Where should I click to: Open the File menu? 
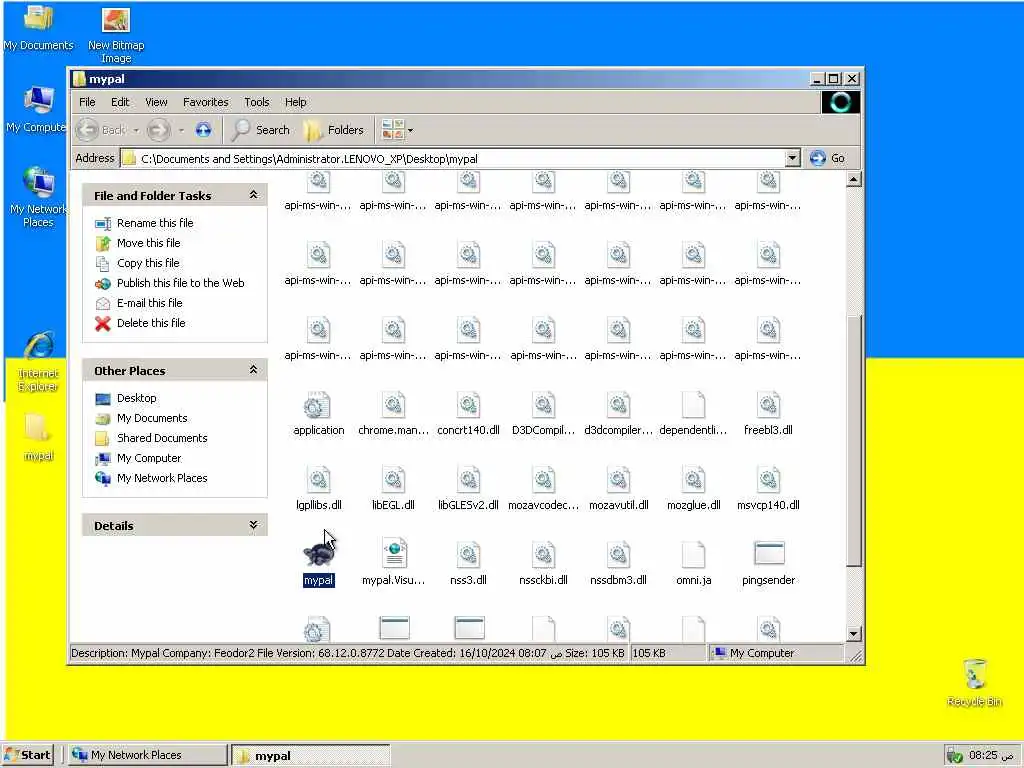(x=87, y=102)
